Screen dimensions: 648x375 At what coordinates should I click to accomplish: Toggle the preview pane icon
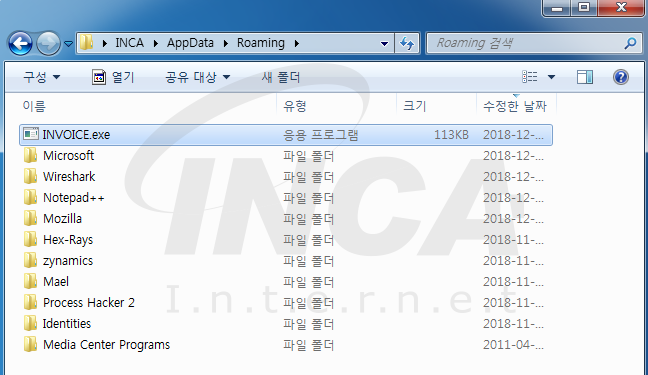point(585,77)
